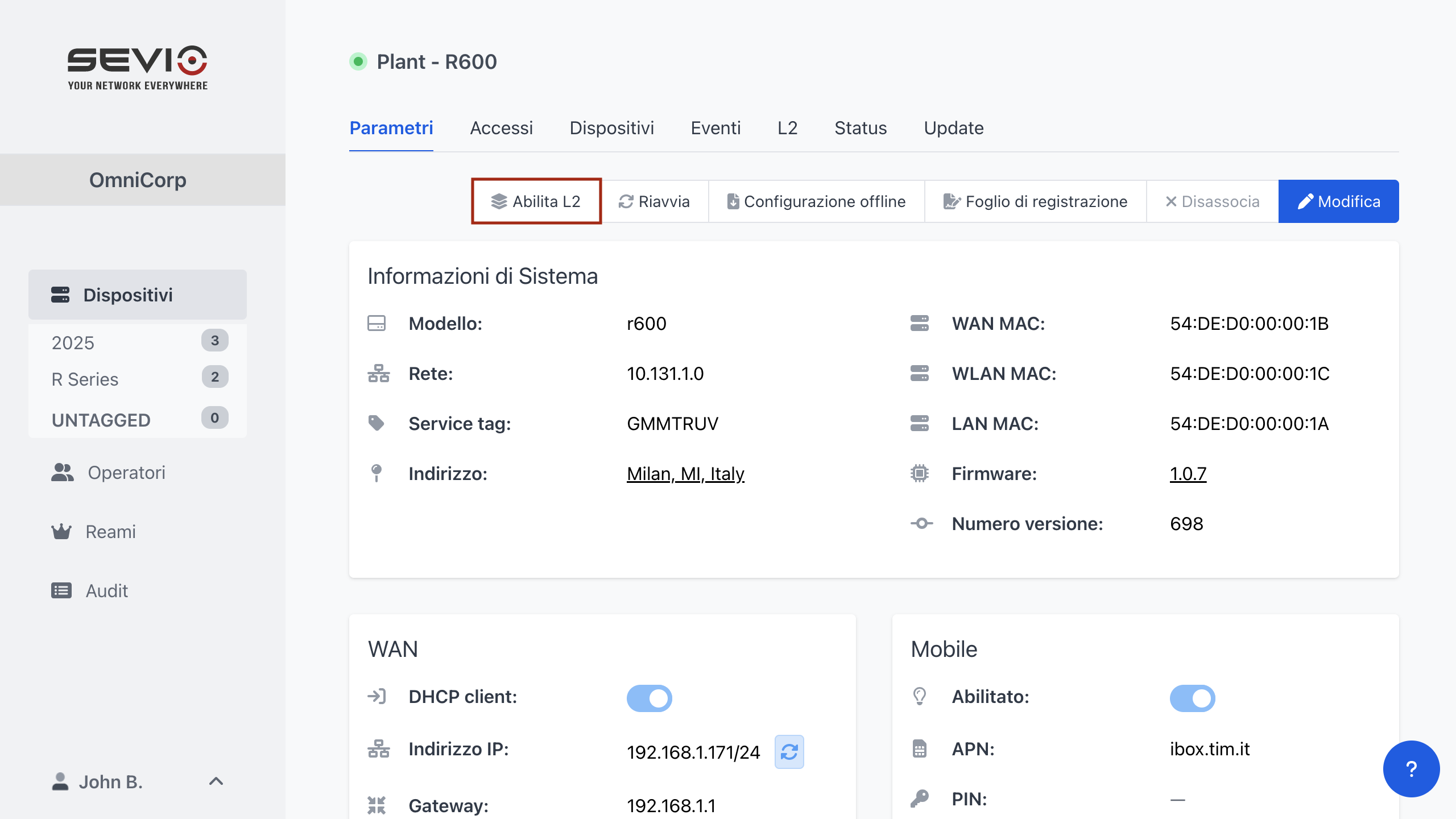Click the blue Modifica button
Image resolution: width=1456 pixels, height=819 pixels.
coord(1338,201)
